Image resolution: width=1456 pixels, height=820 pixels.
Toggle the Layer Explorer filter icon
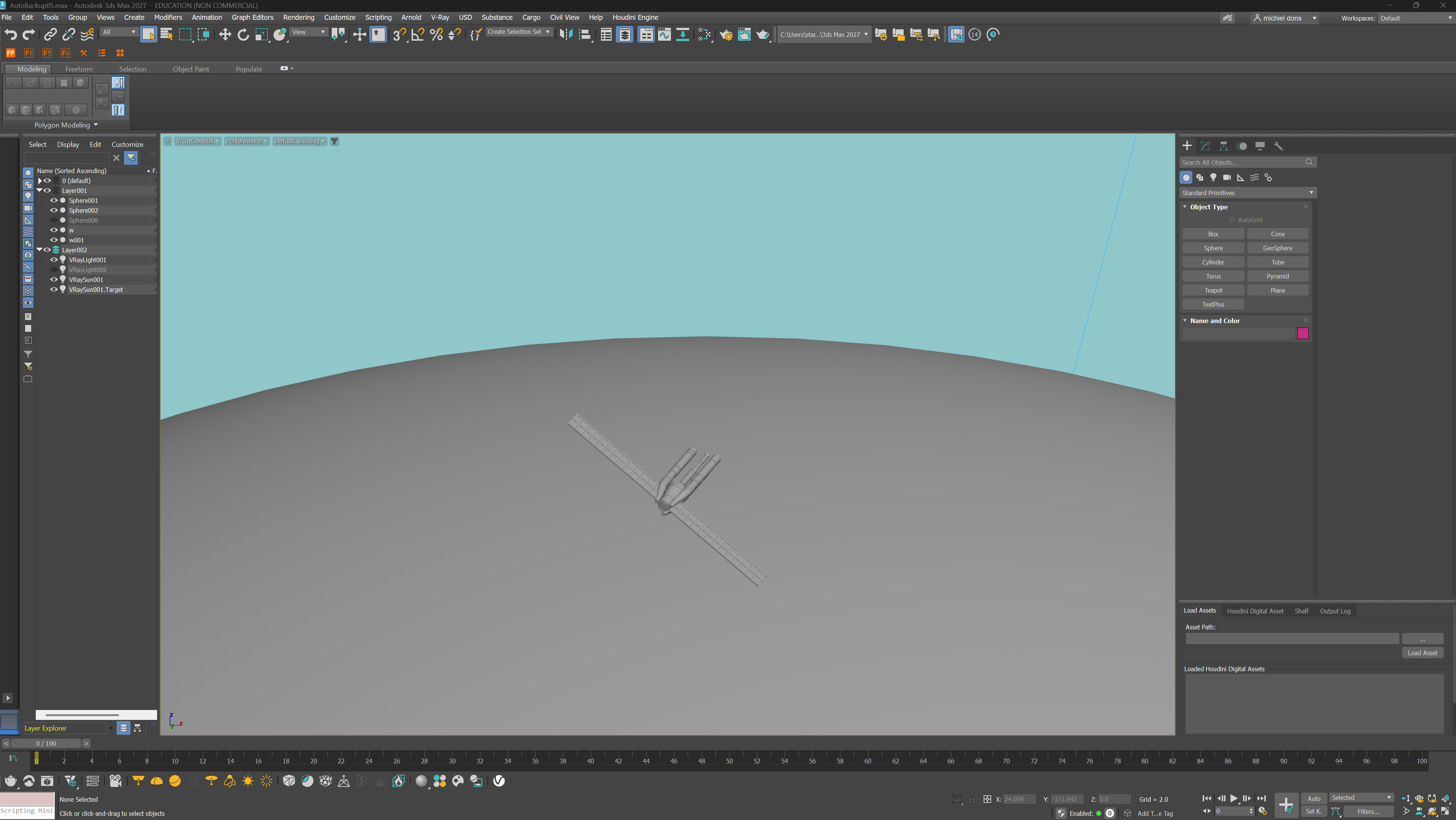[x=131, y=158]
